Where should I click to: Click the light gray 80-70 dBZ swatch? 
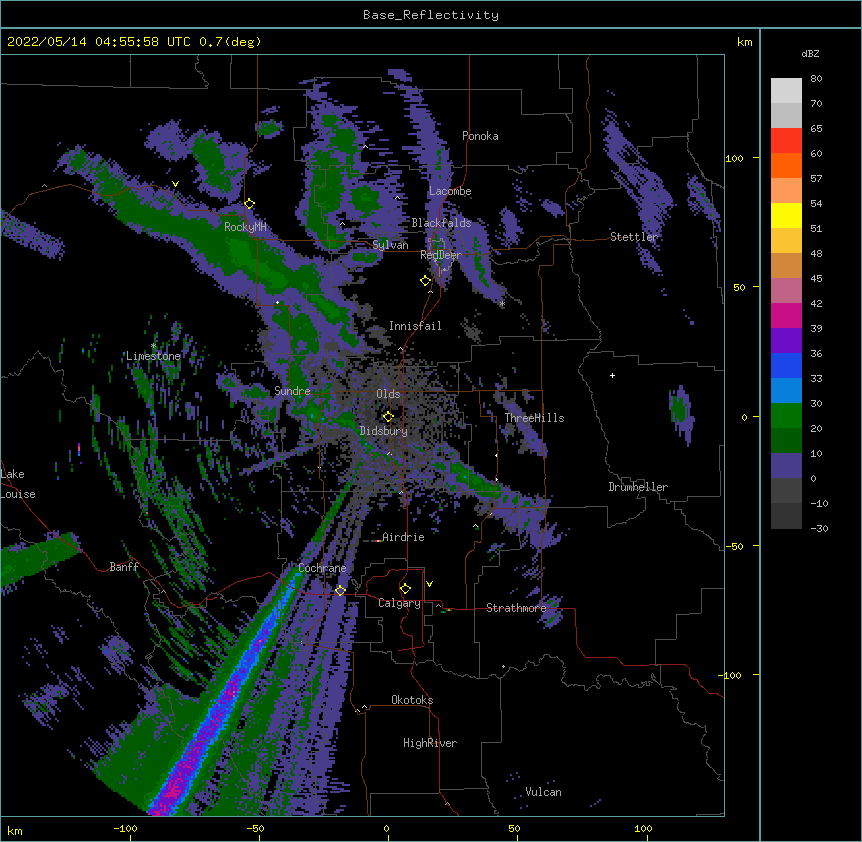tap(786, 91)
